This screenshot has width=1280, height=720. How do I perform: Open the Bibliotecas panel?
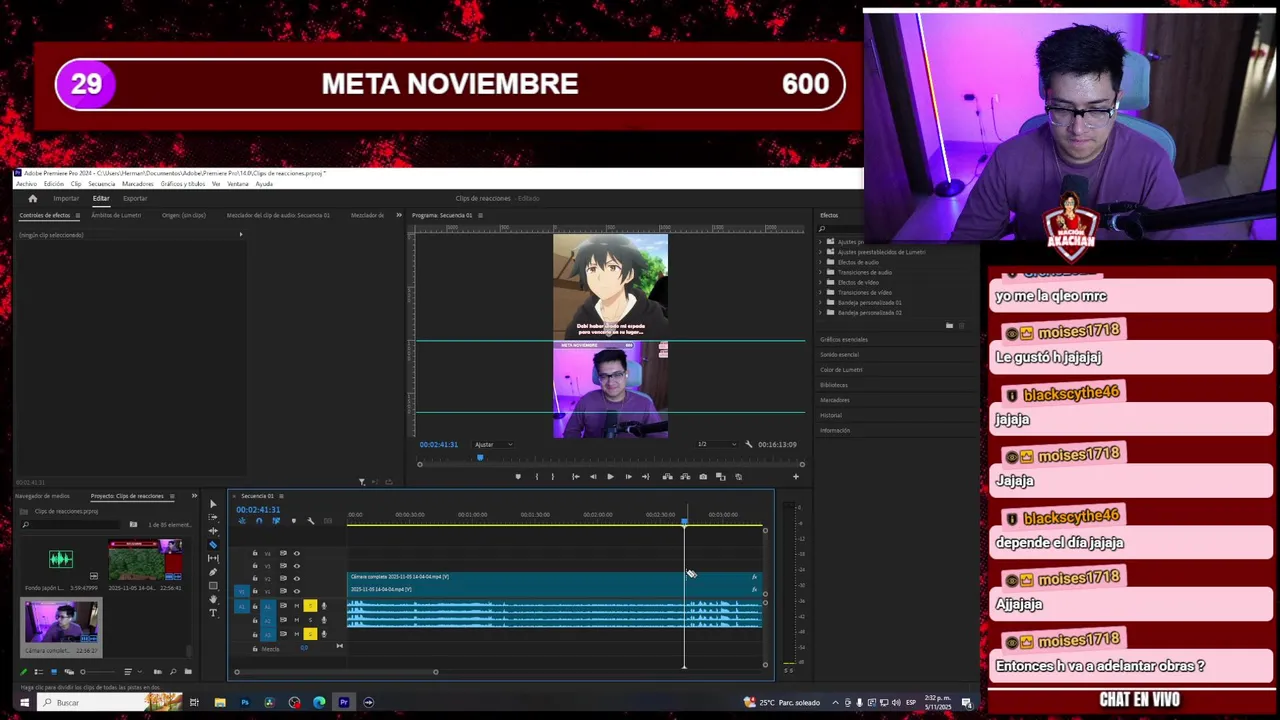[x=834, y=384]
